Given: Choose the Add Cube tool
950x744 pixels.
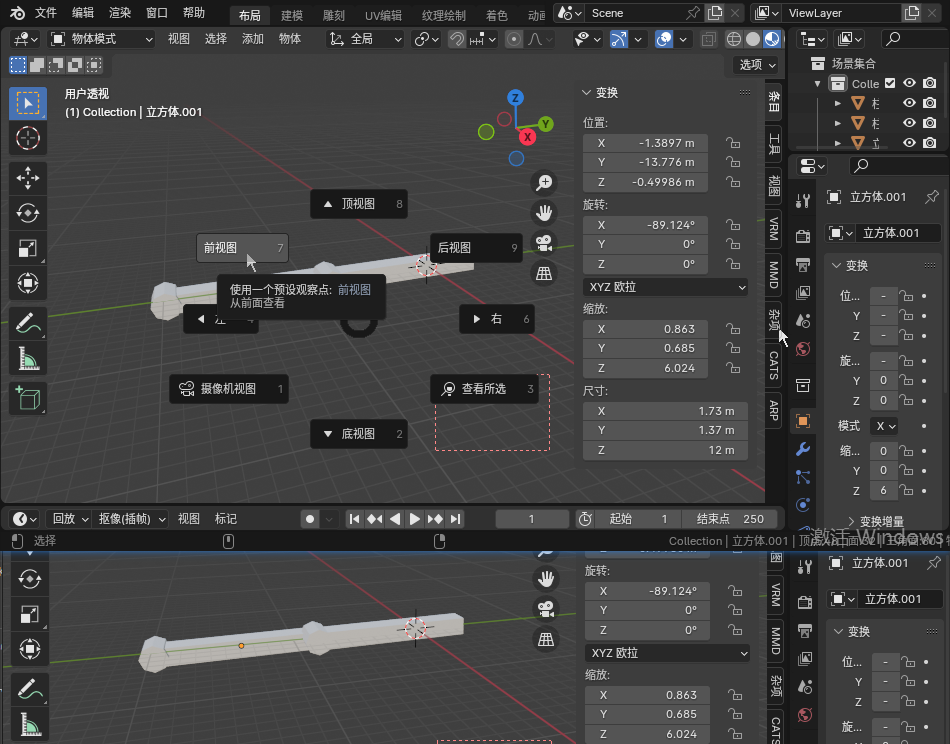Looking at the screenshot, I should pyautogui.click(x=28, y=398).
